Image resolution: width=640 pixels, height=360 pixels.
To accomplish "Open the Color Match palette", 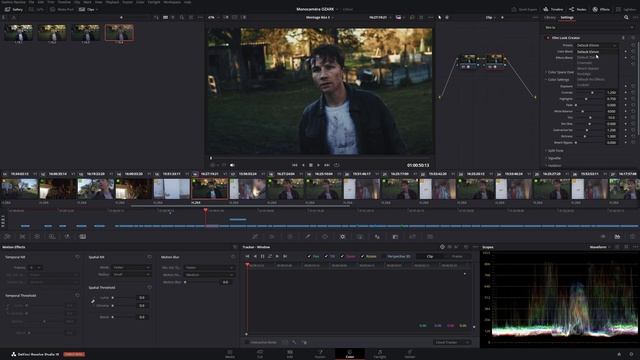I will click(x=22, y=236).
